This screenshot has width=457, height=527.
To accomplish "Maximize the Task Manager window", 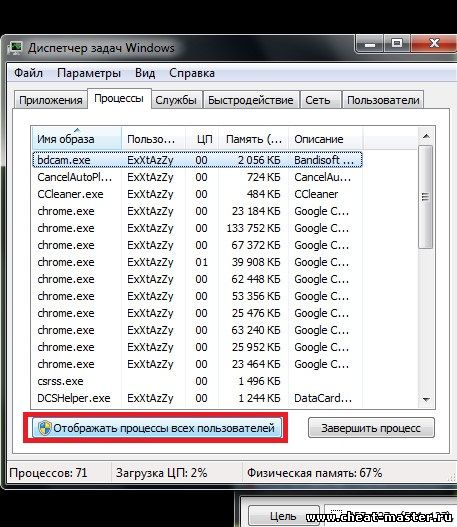I will point(397,44).
